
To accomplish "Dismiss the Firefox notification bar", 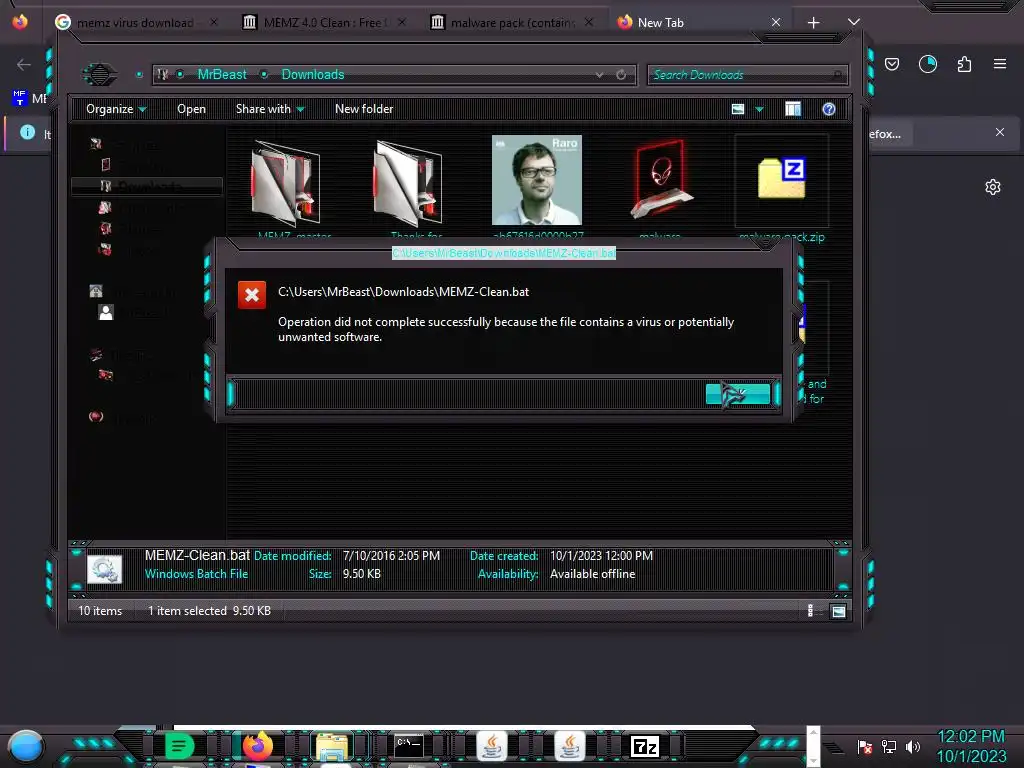I will point(1000,133).
